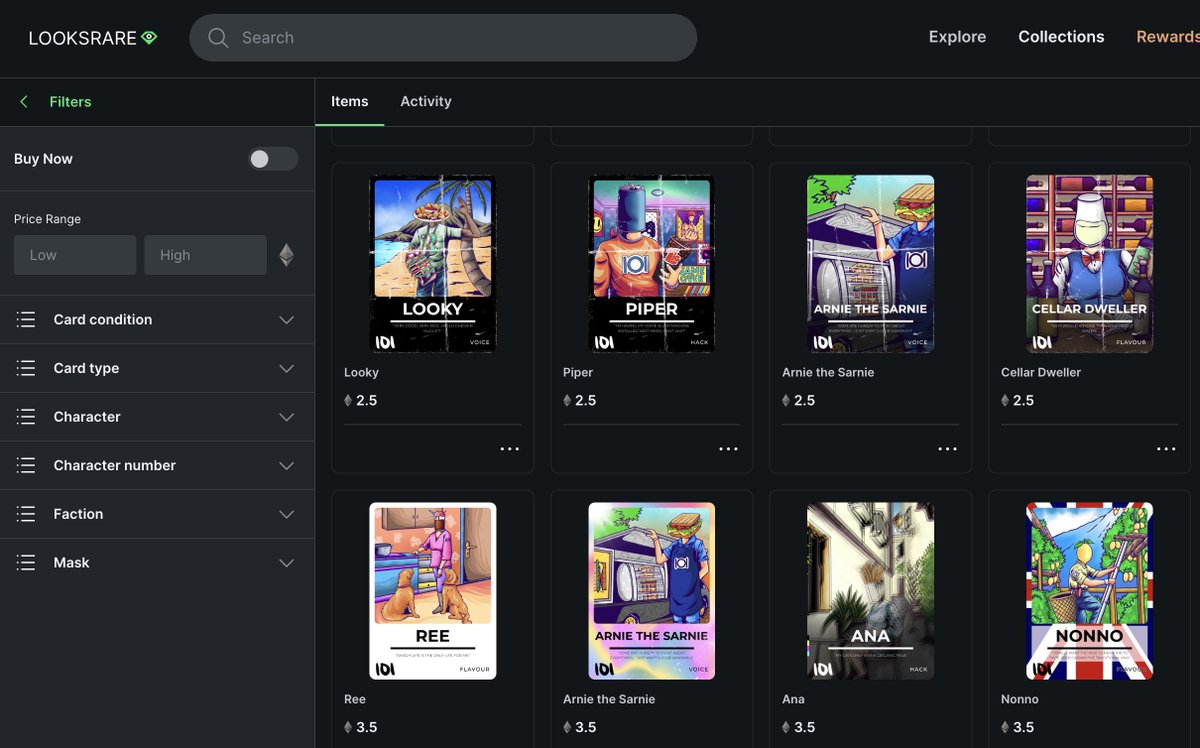
Task: Expand the Card condition filter chevron
Action: tap(287, 320)
